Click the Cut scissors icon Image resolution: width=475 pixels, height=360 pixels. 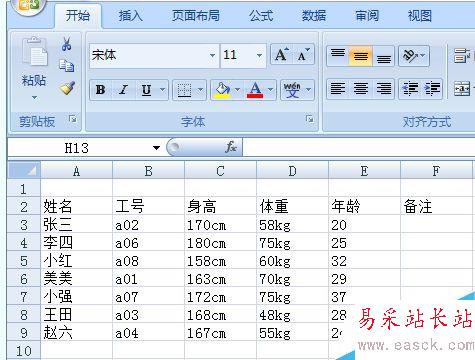(66, 44)
